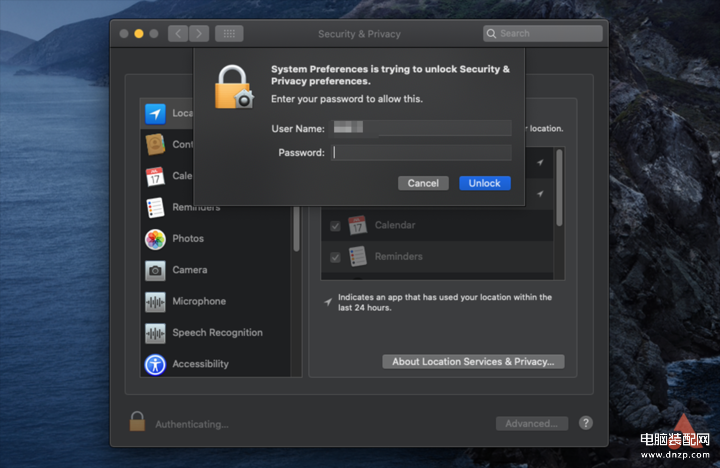The height and width of the screenshot is (468, 720).
Task: Click the padlock icon next to Authenticating
Action: point(137,421)
